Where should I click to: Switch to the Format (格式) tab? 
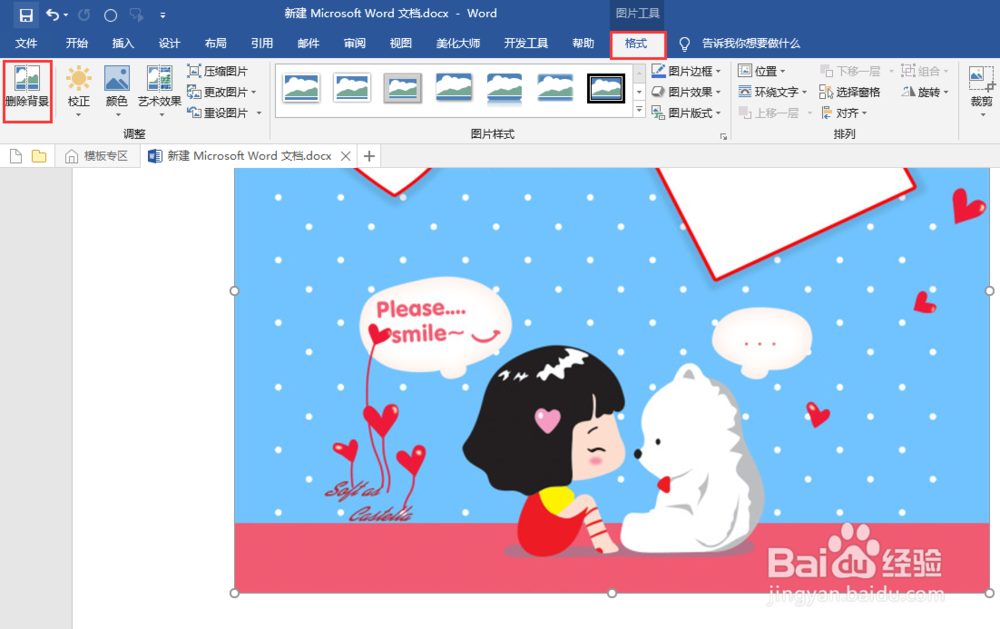[636, 43]
